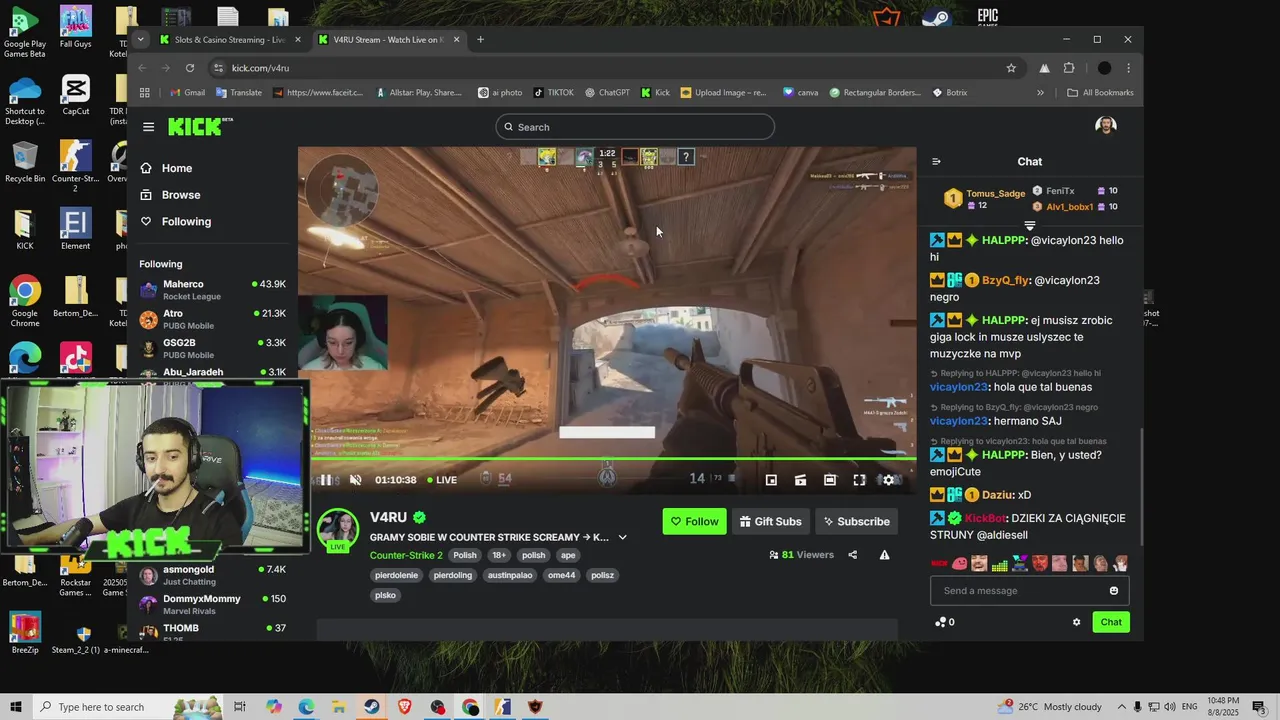Open the Counter-Strike 2 category link

pos(406,555)
